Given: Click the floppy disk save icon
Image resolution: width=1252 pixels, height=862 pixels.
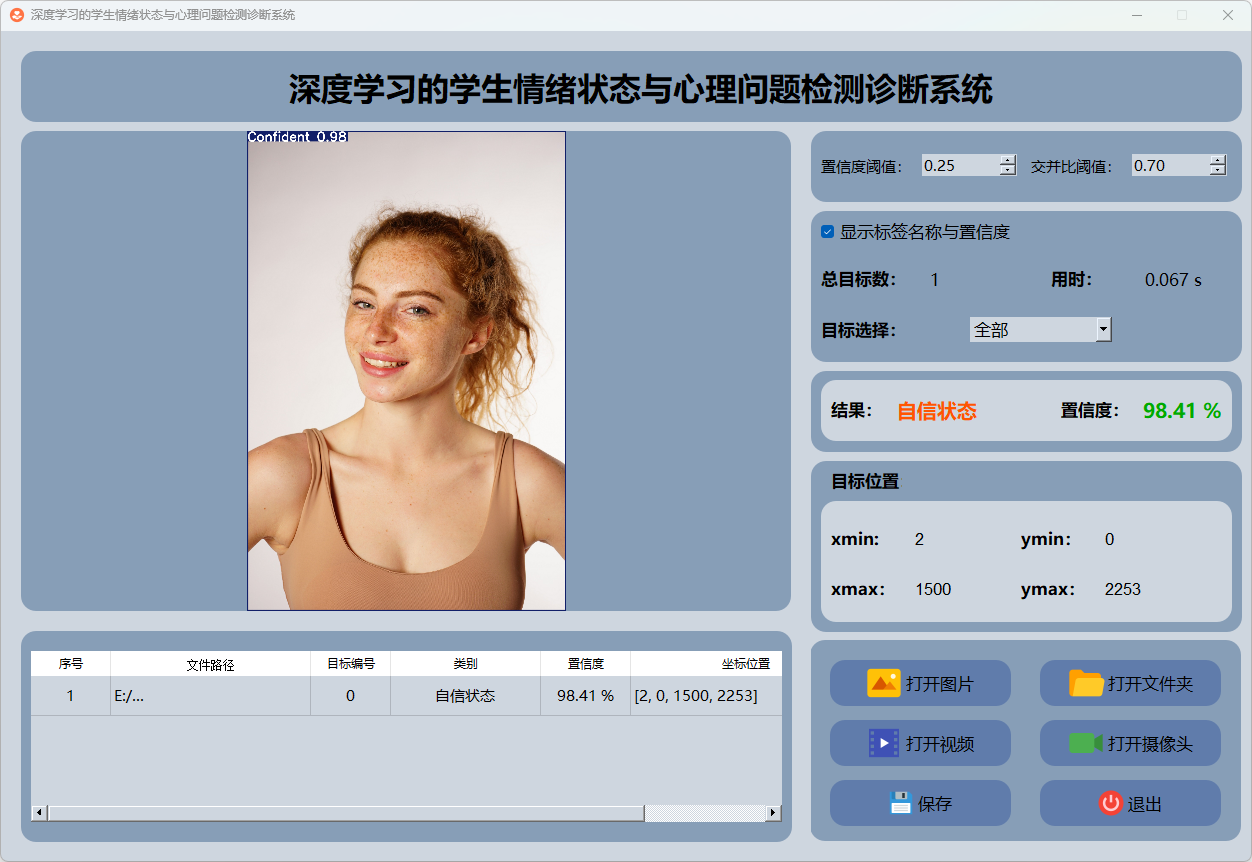Looking at the screenshot, I should 900,803.
